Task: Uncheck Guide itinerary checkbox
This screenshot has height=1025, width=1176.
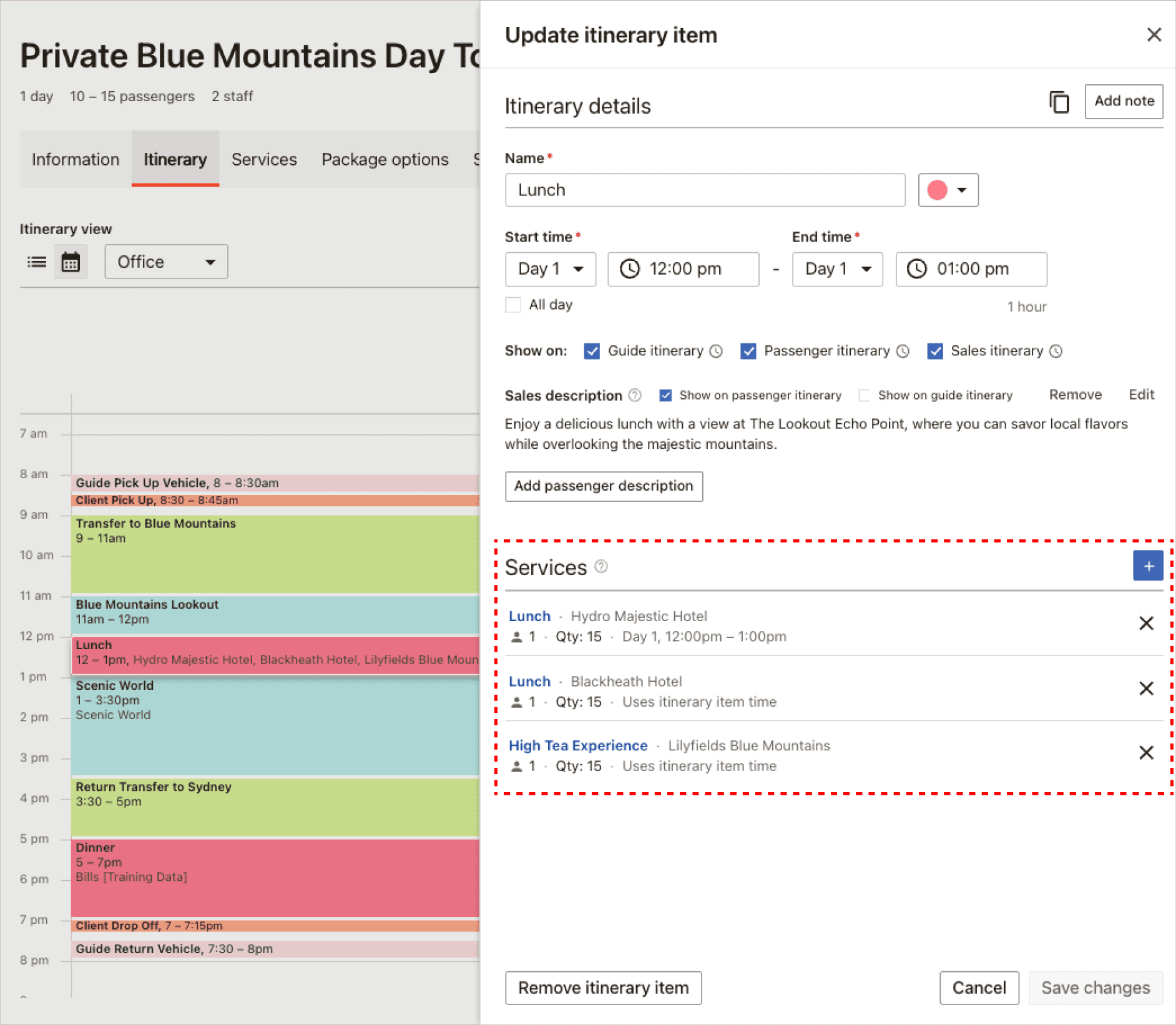Action: pyautogui.click(x=592, y=351)
